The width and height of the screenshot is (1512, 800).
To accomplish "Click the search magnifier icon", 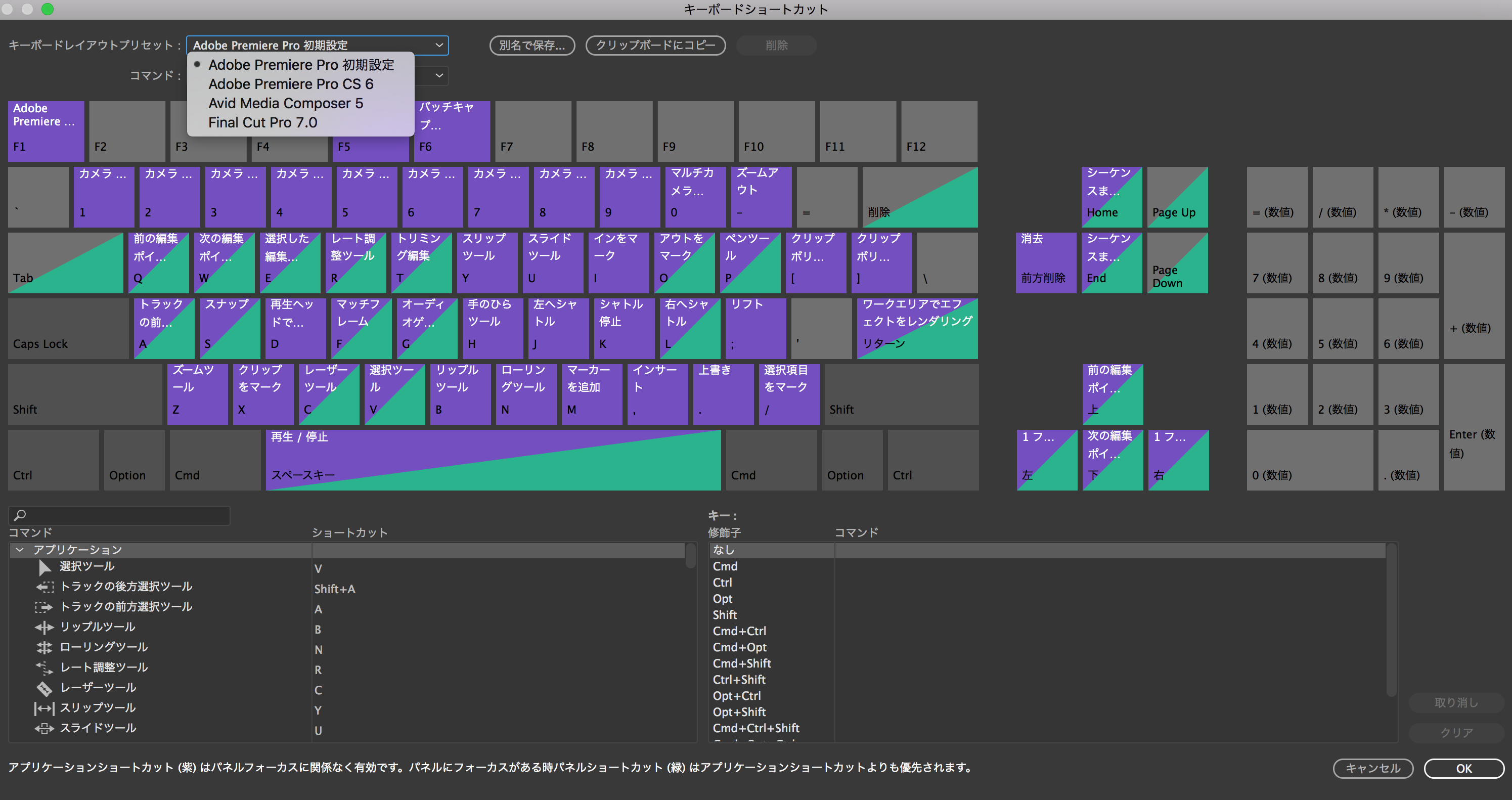I will point(20,515).
